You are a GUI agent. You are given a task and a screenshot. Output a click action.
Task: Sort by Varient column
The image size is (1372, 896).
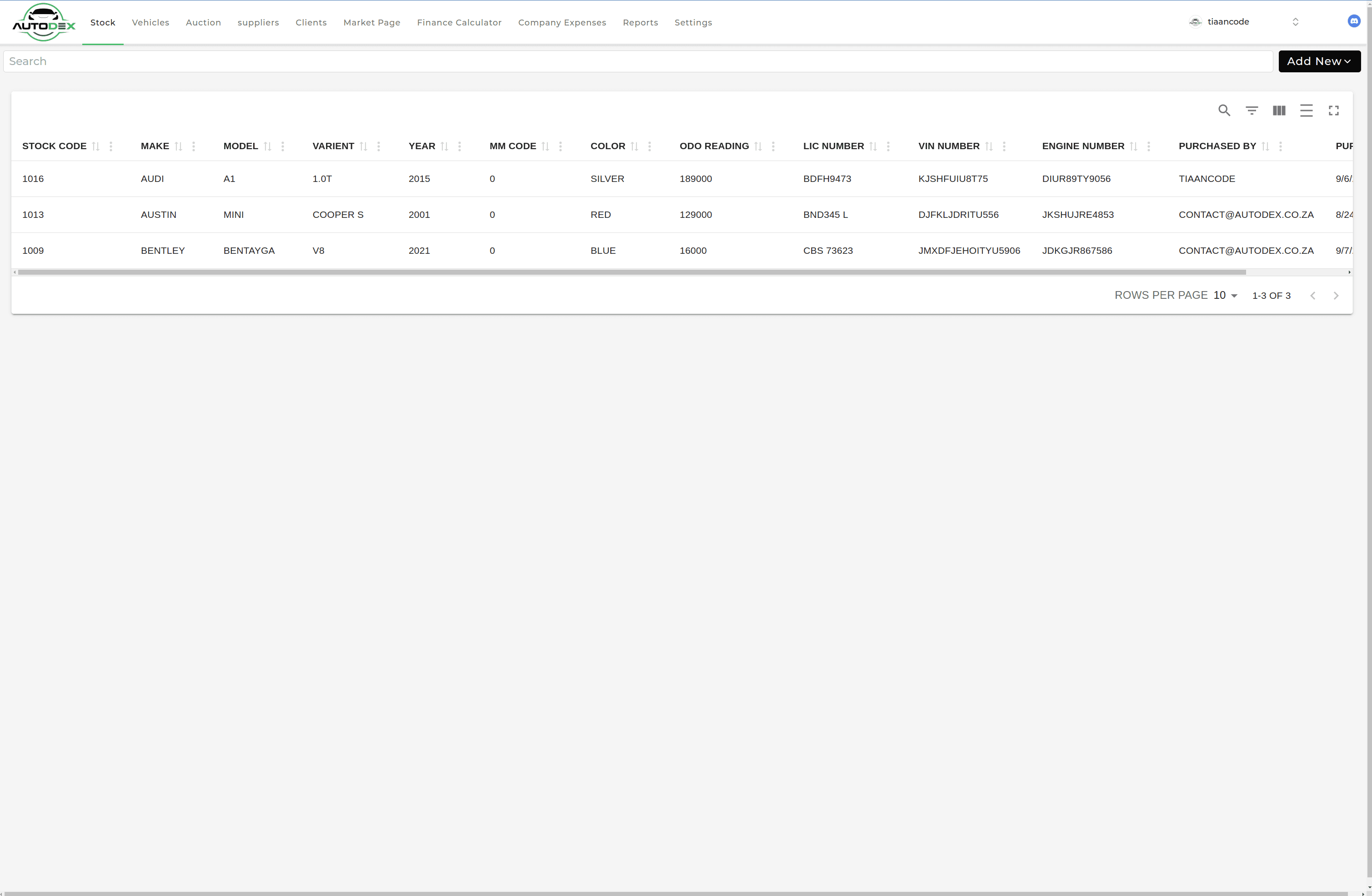pos(363,146)
